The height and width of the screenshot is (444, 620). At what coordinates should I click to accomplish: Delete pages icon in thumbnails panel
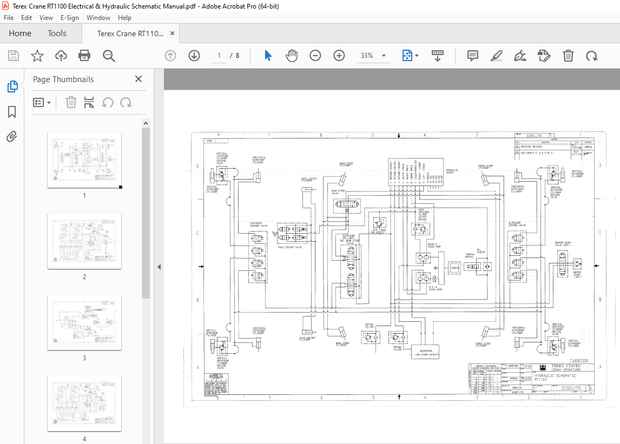click(71, 103)
